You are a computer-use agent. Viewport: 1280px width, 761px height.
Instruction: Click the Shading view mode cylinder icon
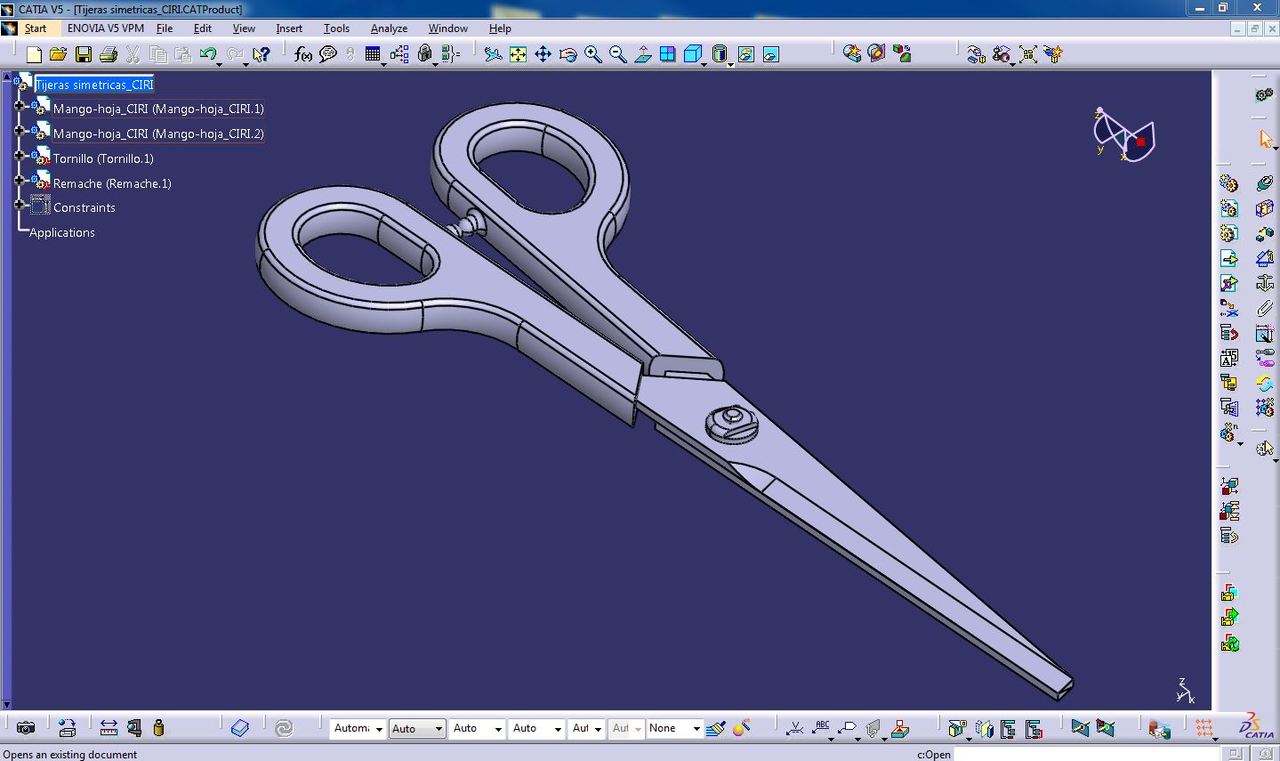coord(720,54)
